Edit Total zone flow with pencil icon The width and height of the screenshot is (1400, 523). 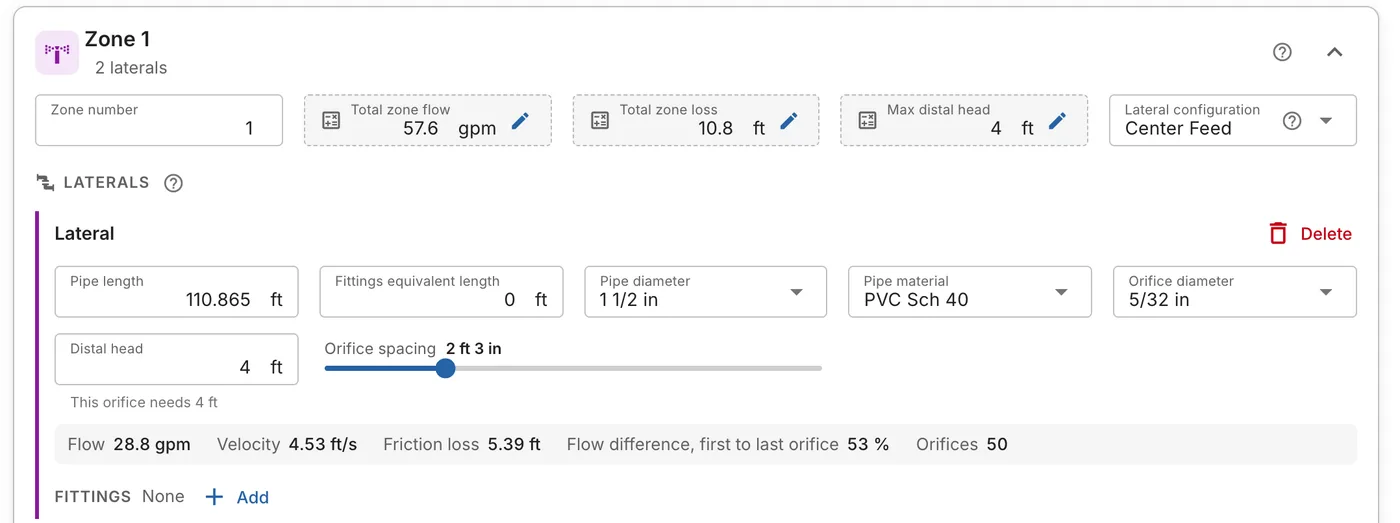click(x=520, y=121)
